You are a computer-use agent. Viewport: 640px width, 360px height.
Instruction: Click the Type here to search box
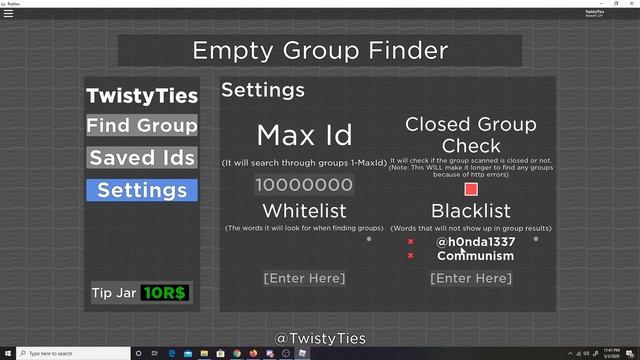[73, 353]
